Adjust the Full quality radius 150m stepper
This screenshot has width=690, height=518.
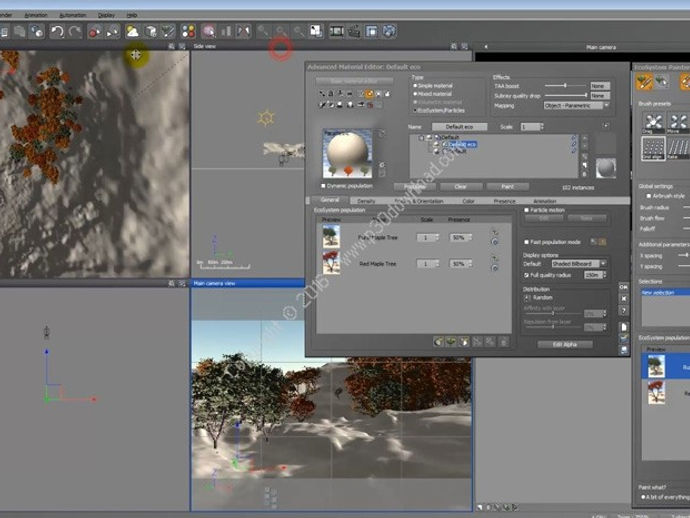pos(605,275)
